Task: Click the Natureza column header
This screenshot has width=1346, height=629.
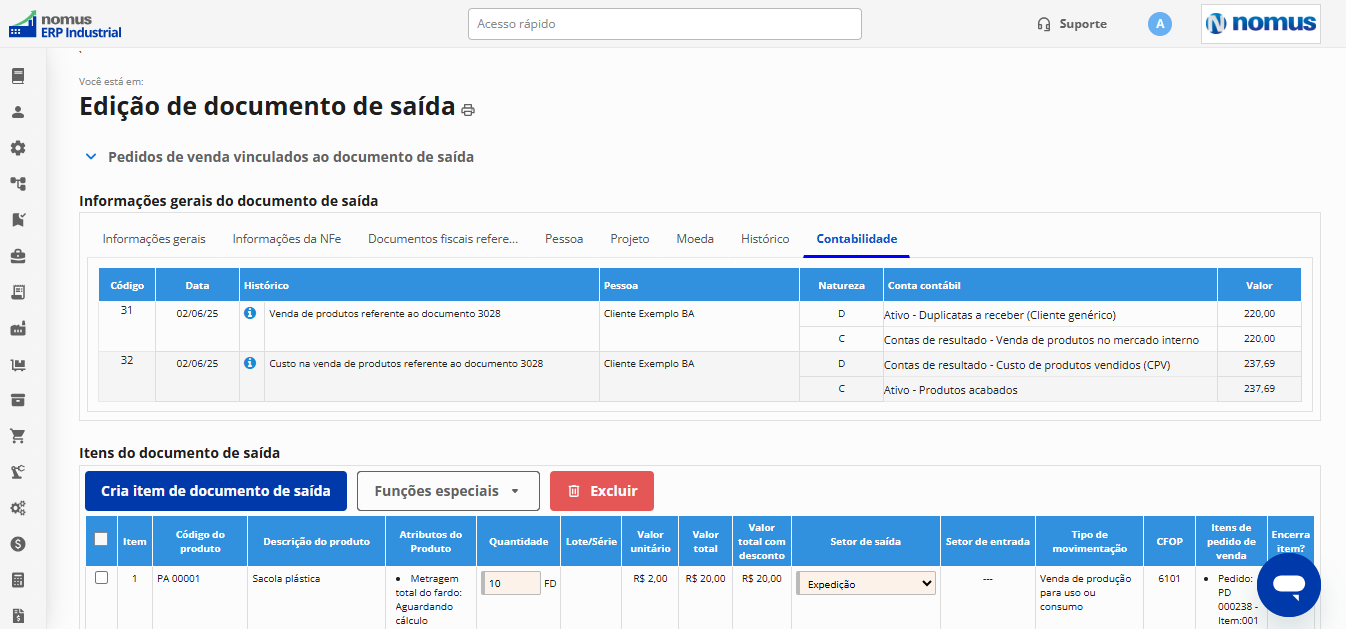Action: point(841,285)
